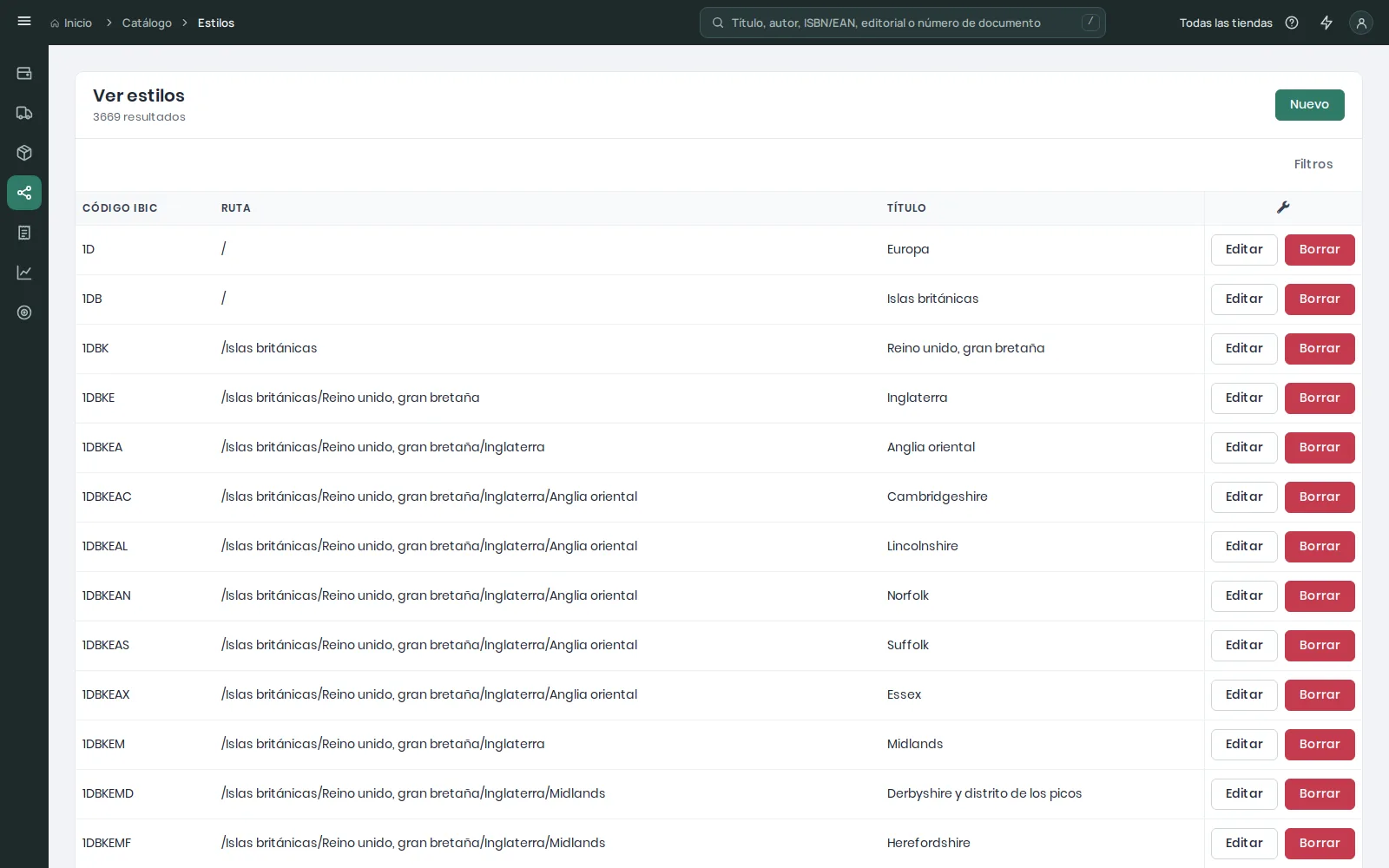Open the package box sidebar icon
The image size is (1389, 868).
click(24, 153)
